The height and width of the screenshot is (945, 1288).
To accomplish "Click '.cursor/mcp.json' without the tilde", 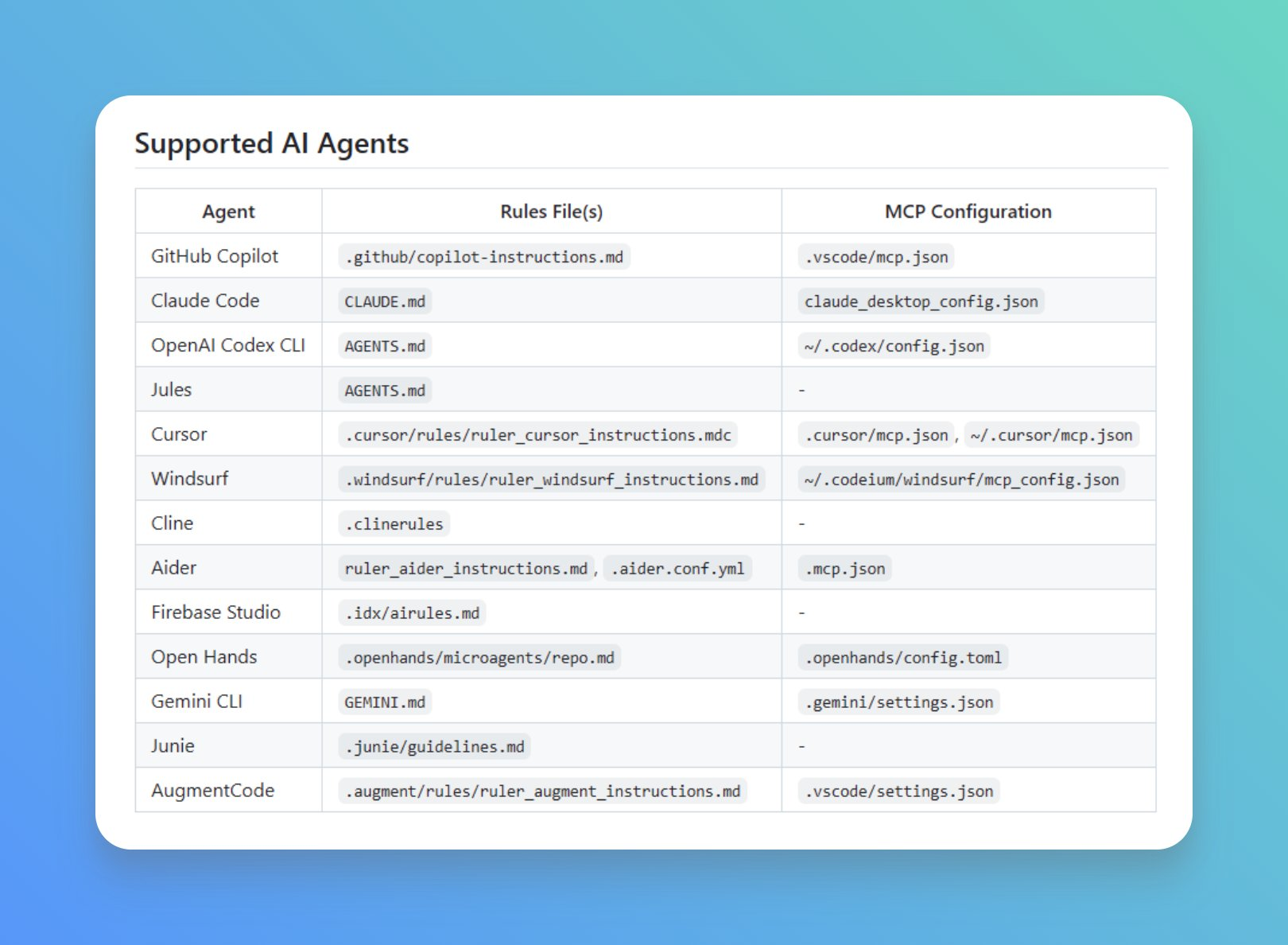I will point(876,435).
